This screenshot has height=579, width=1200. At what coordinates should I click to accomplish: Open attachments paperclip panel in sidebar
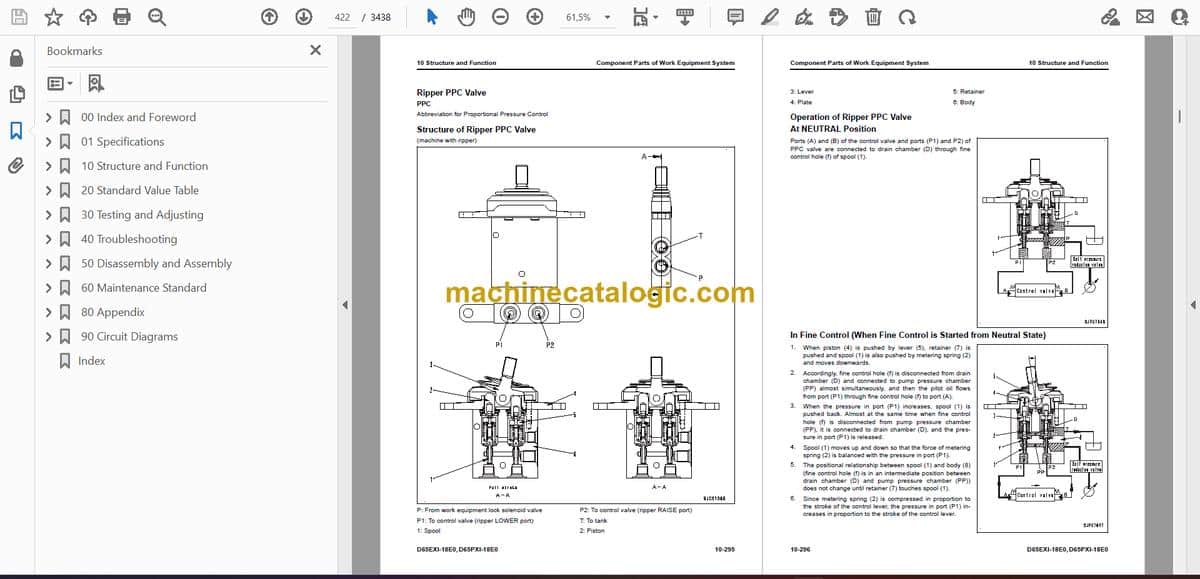tap(16, 165)
